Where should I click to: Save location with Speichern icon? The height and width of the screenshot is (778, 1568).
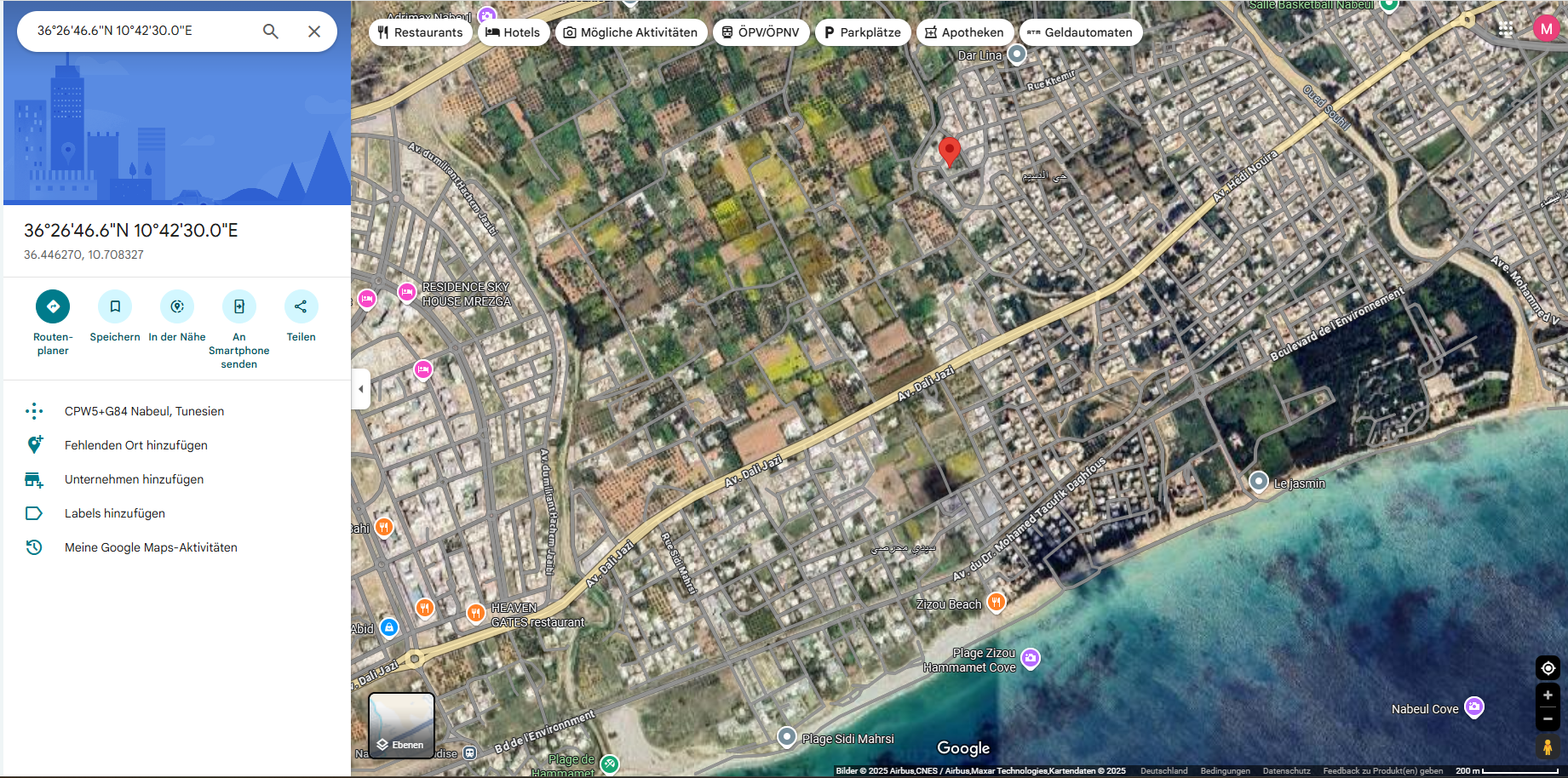115,306
